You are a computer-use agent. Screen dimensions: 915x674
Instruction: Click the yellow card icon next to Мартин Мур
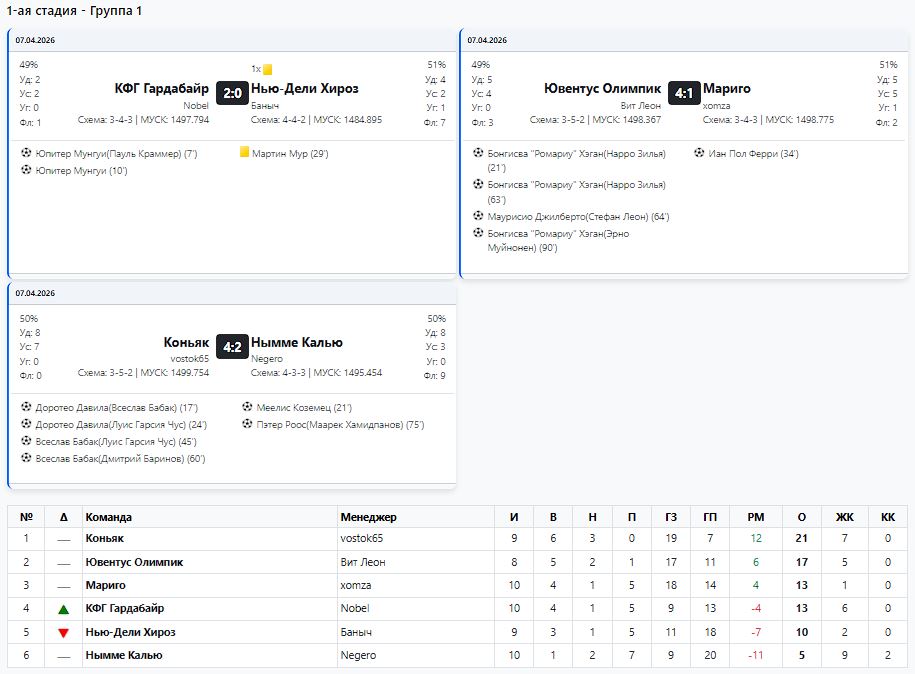244,154
